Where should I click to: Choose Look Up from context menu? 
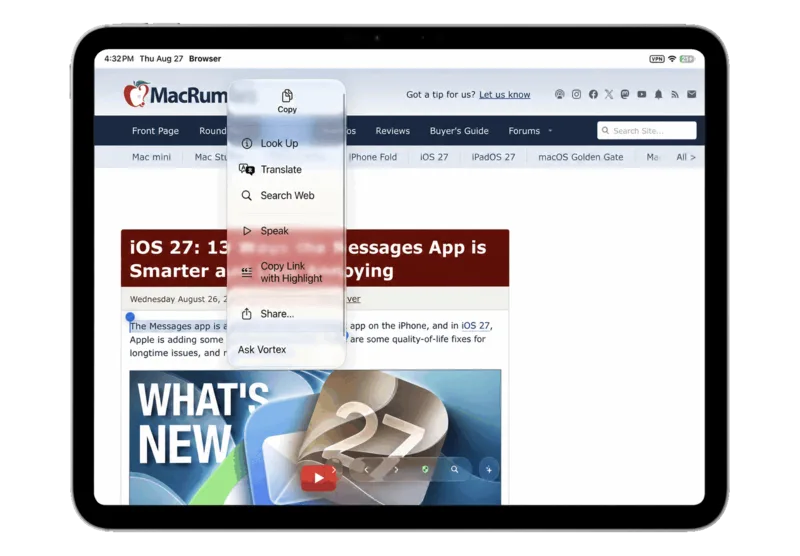pos(279,143)
